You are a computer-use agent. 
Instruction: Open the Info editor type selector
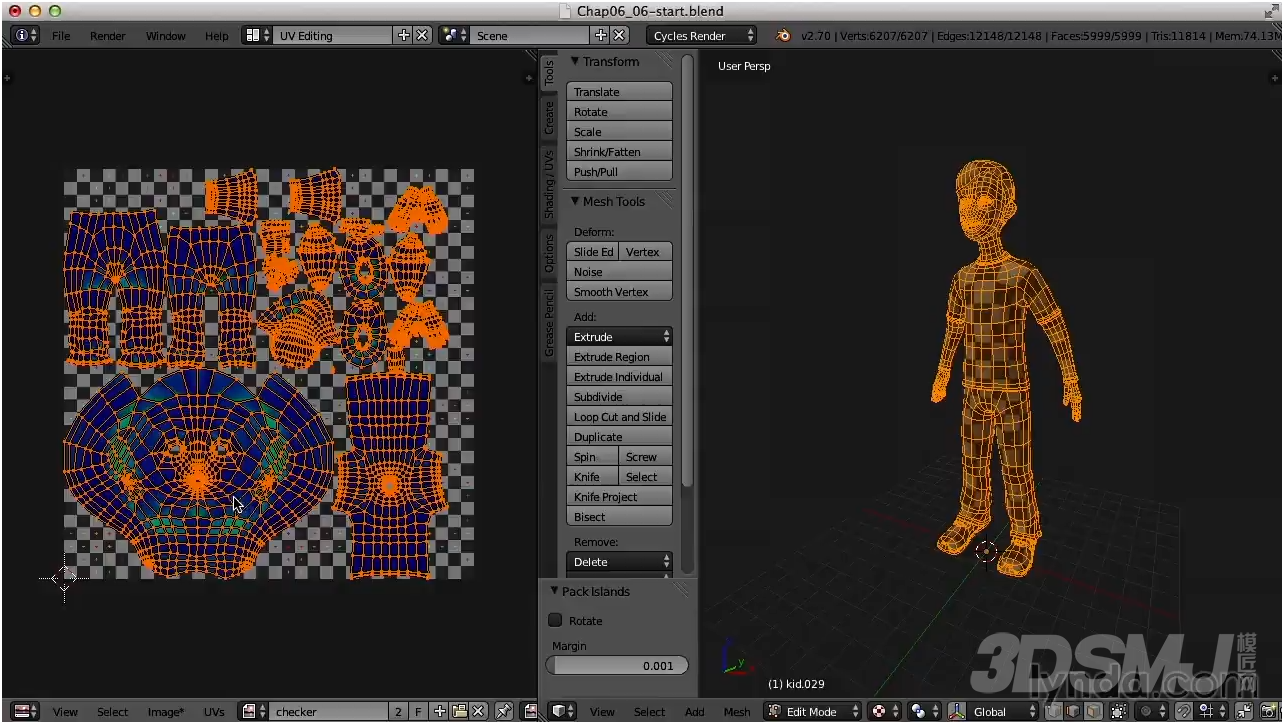(25, 35)
